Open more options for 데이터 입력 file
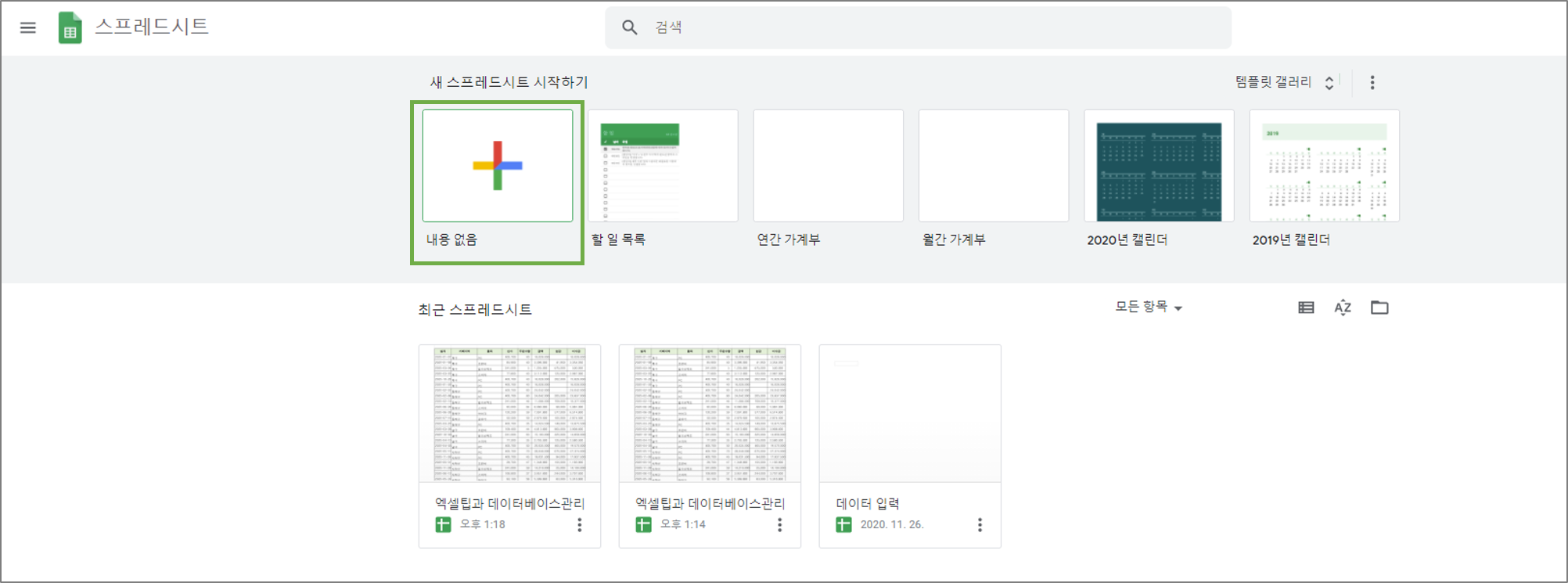The height and width of the screenshot is (583, 1568). 980,525
